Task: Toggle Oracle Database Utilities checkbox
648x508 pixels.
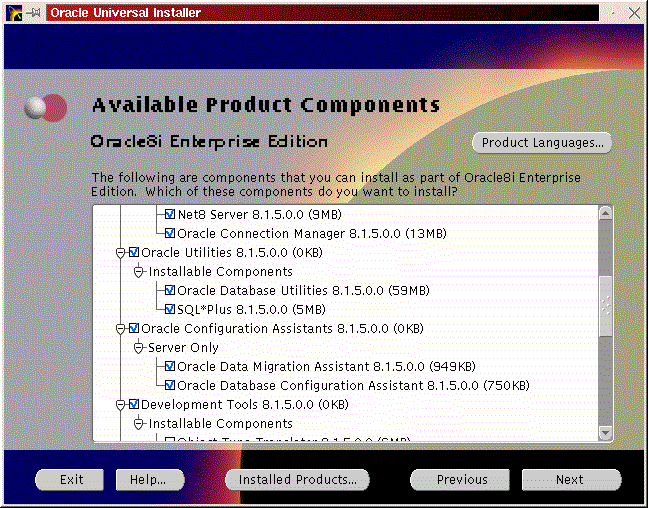Action: tap(170, 290)
